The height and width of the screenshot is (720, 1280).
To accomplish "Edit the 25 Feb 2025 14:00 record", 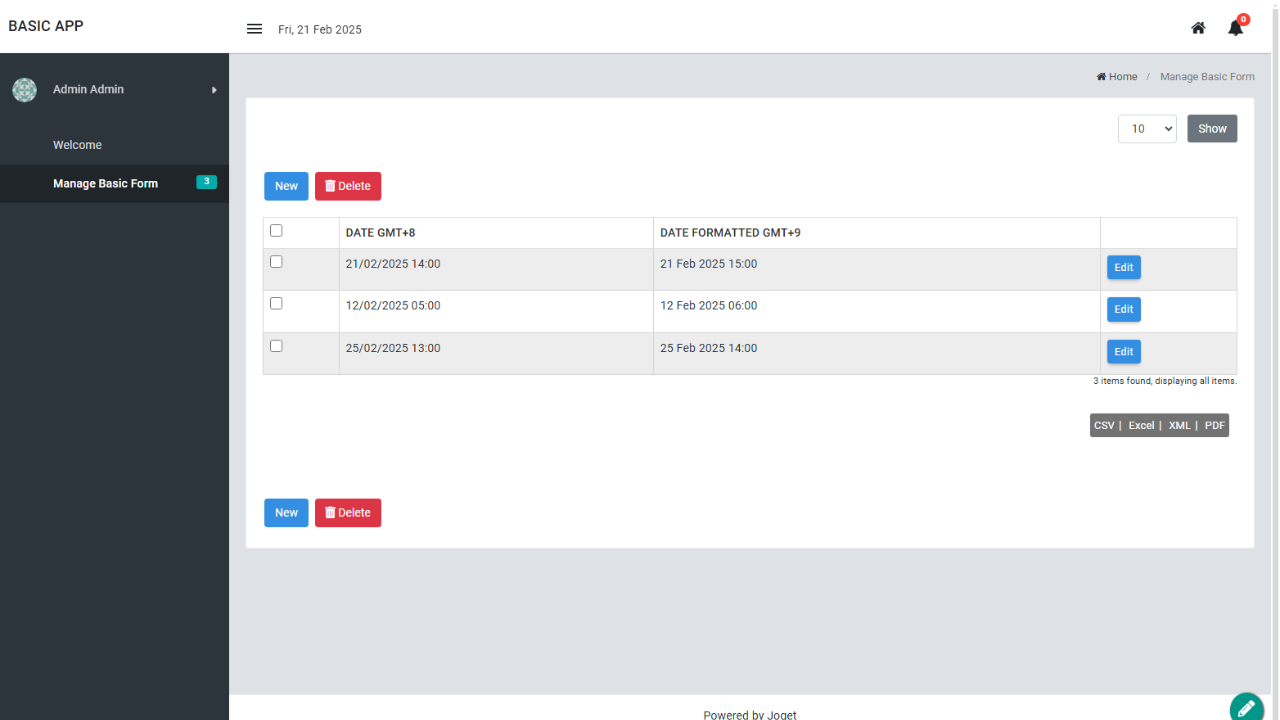I will pos(1124,352).
